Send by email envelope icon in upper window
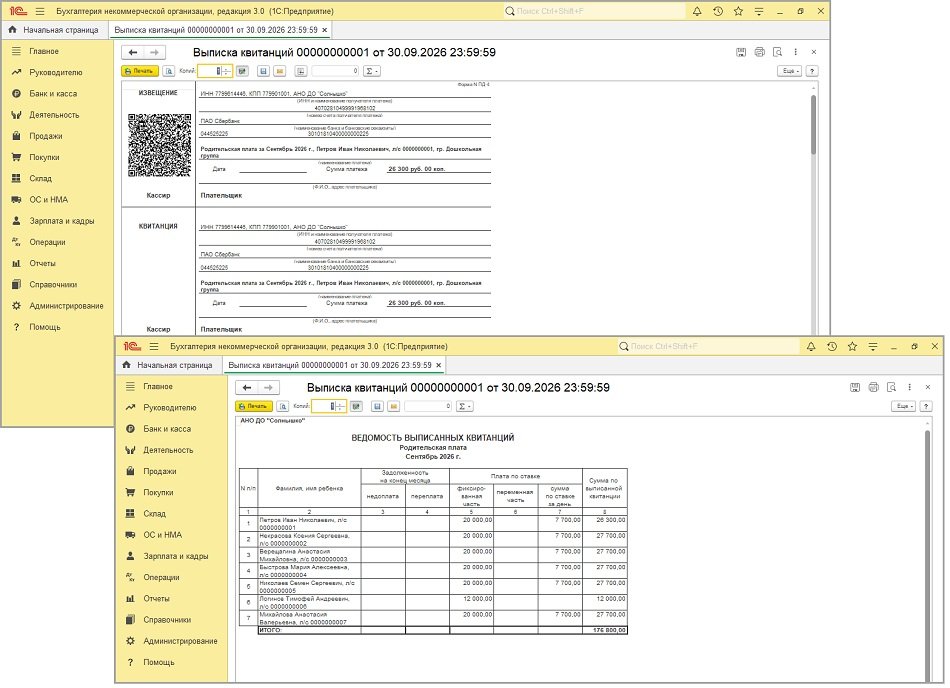The height and width of the screenshot is (688, 950). coord(279,71)
